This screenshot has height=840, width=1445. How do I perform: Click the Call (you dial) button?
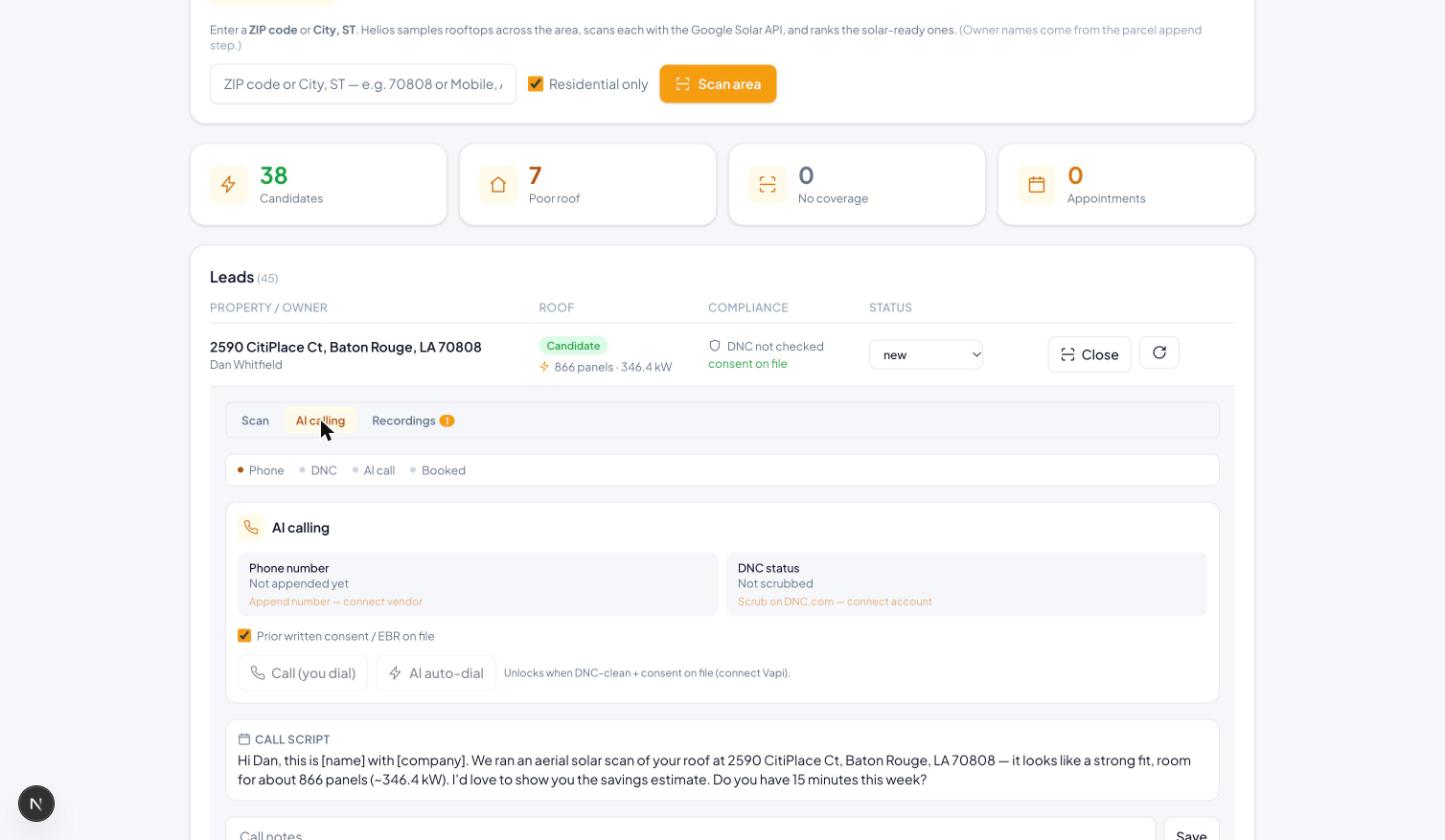tap(303, 673)
